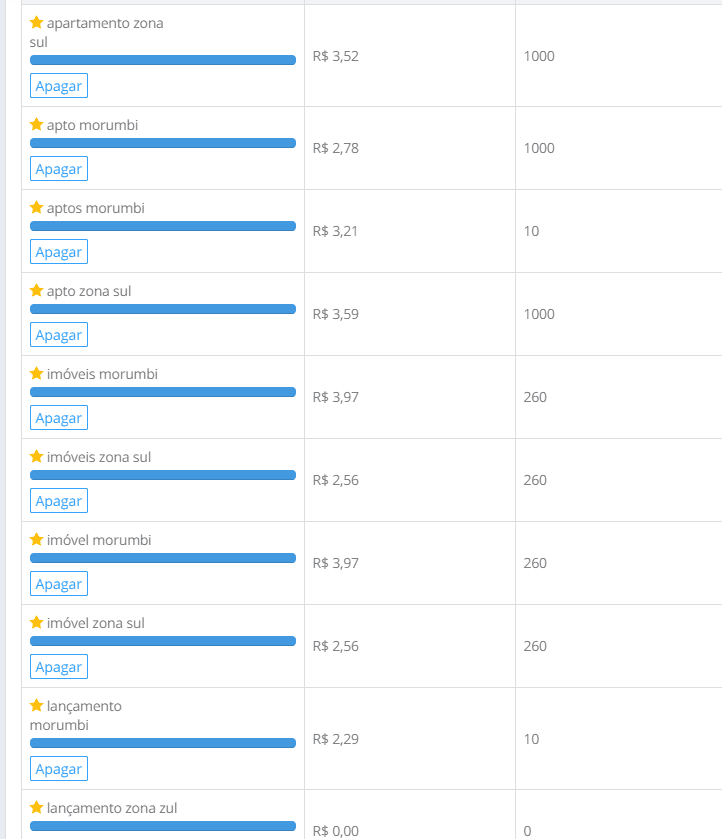Toggle the star for imóveis zona sul
Viewport: 722px width, 839px height.
(37, 457)
